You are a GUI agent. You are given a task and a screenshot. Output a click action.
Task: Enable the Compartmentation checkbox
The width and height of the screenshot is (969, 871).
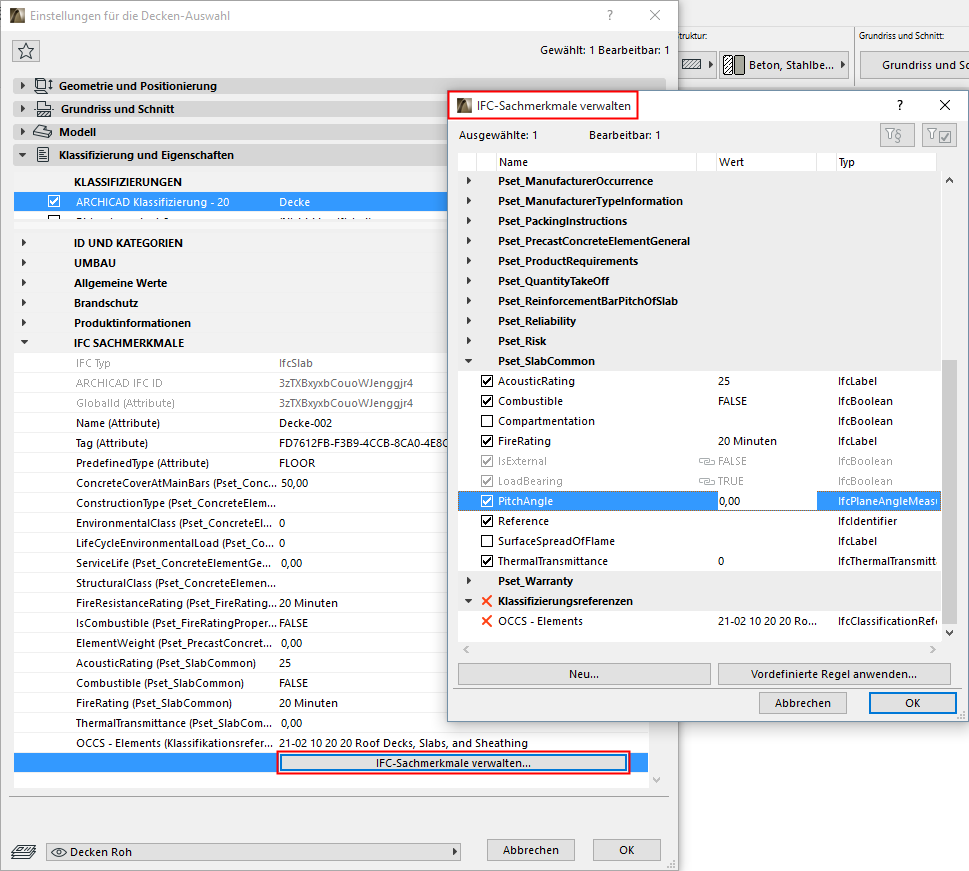click(x=486, y=421)
